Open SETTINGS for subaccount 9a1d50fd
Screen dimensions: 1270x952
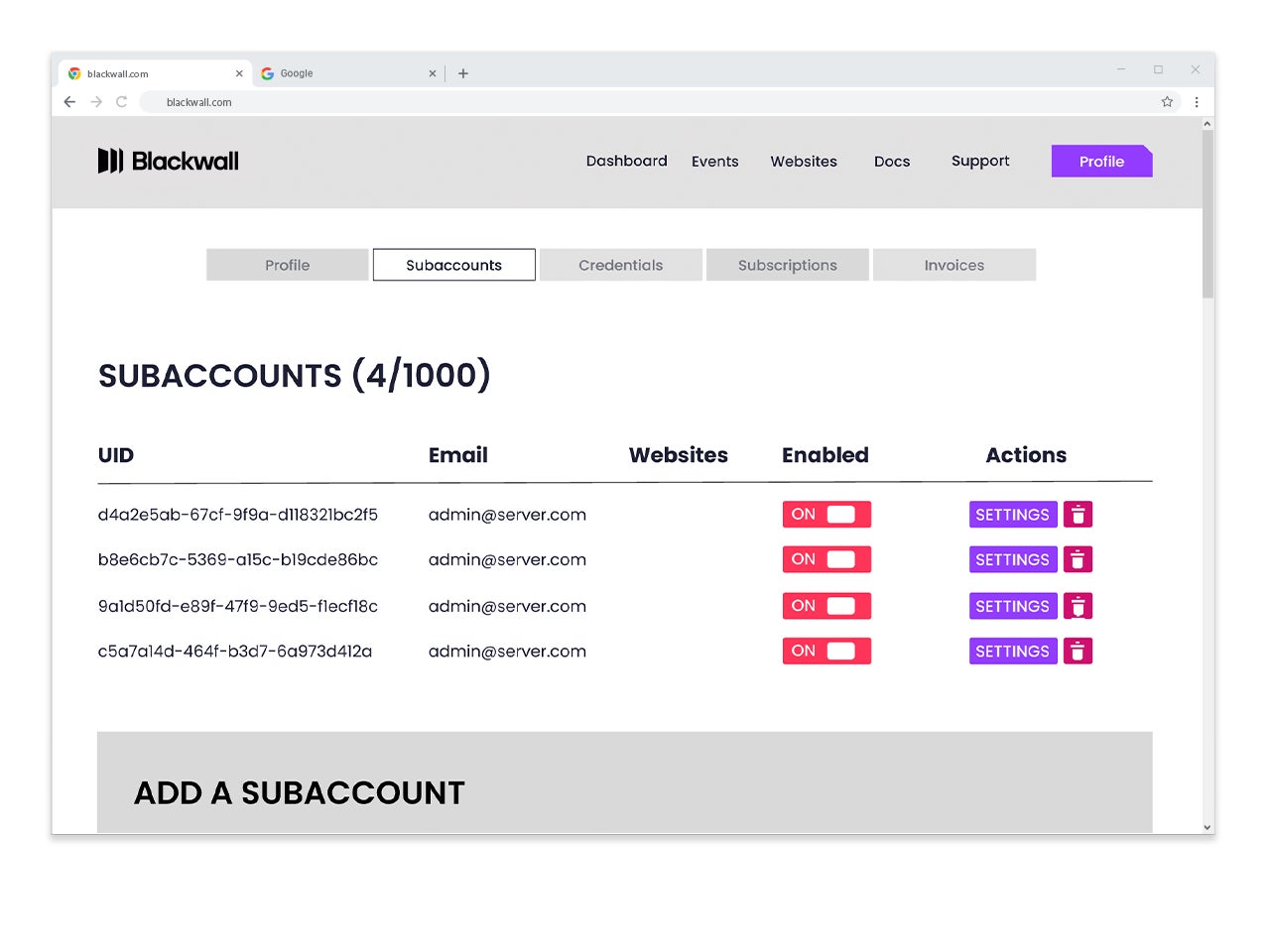click(1013, 606)
